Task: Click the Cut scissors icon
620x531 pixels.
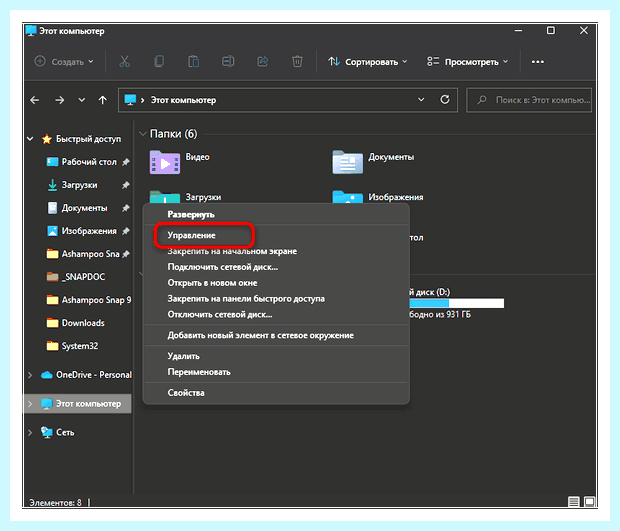Action: point(124,62)
